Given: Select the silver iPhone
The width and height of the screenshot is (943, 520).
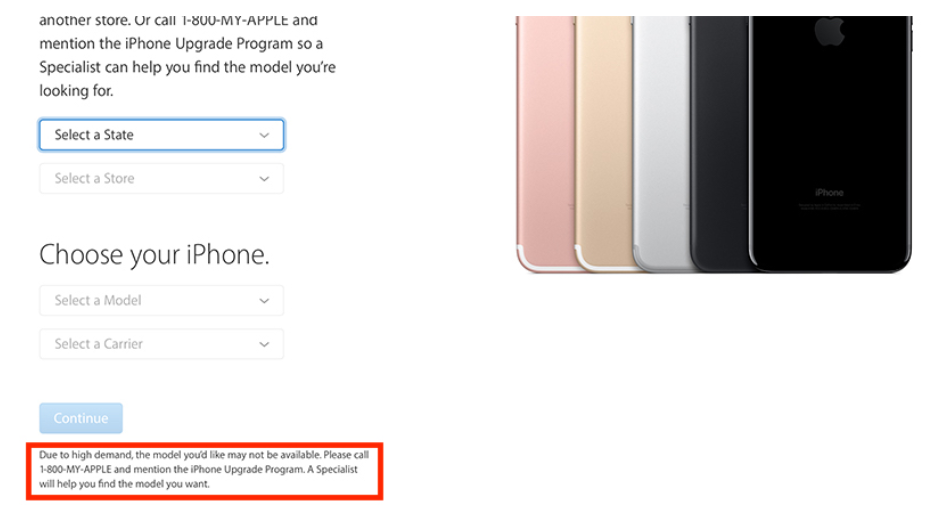Looking at the screenshot, I should pos(660,144).
